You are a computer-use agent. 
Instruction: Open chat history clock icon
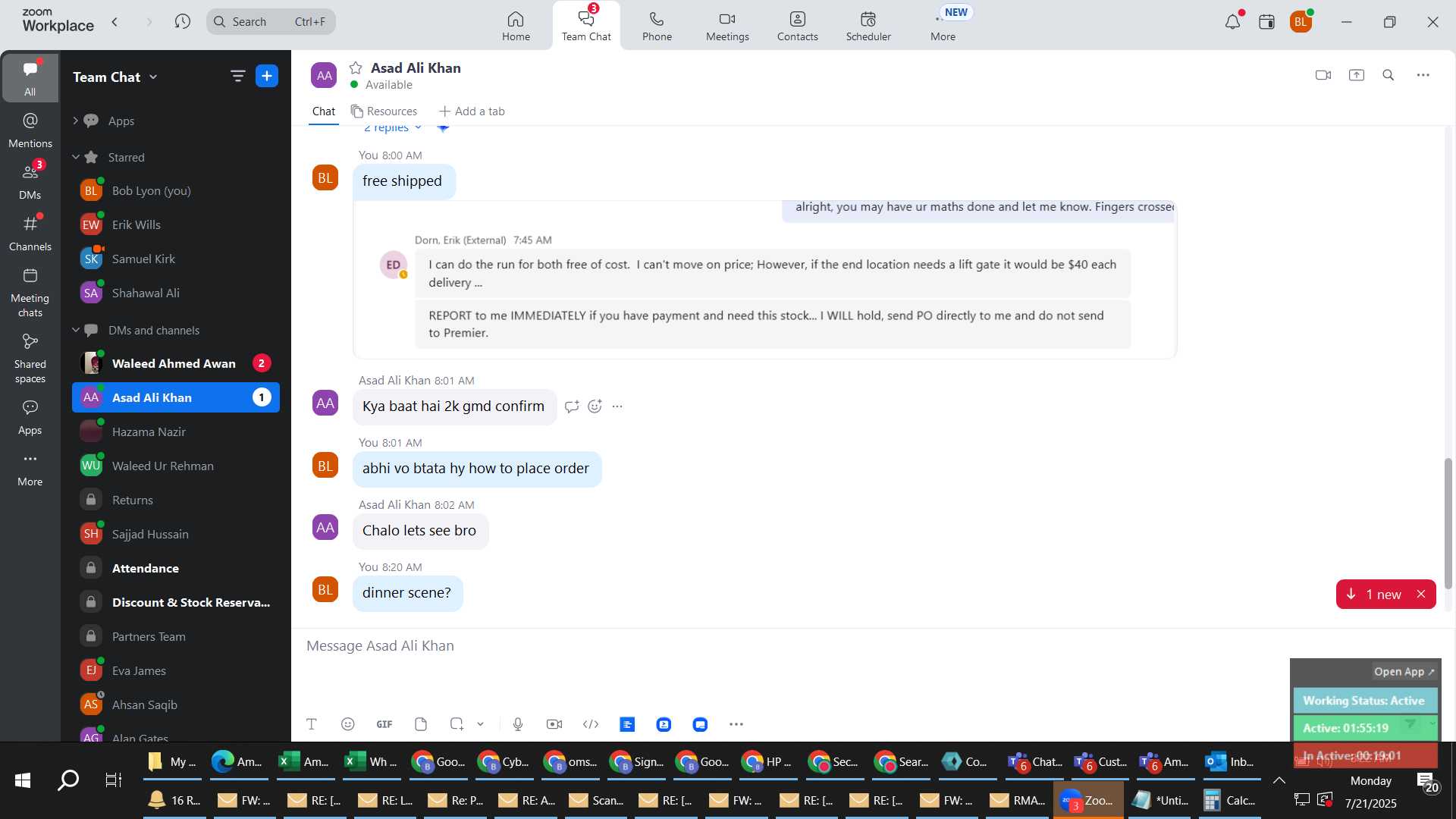[182, 22]
